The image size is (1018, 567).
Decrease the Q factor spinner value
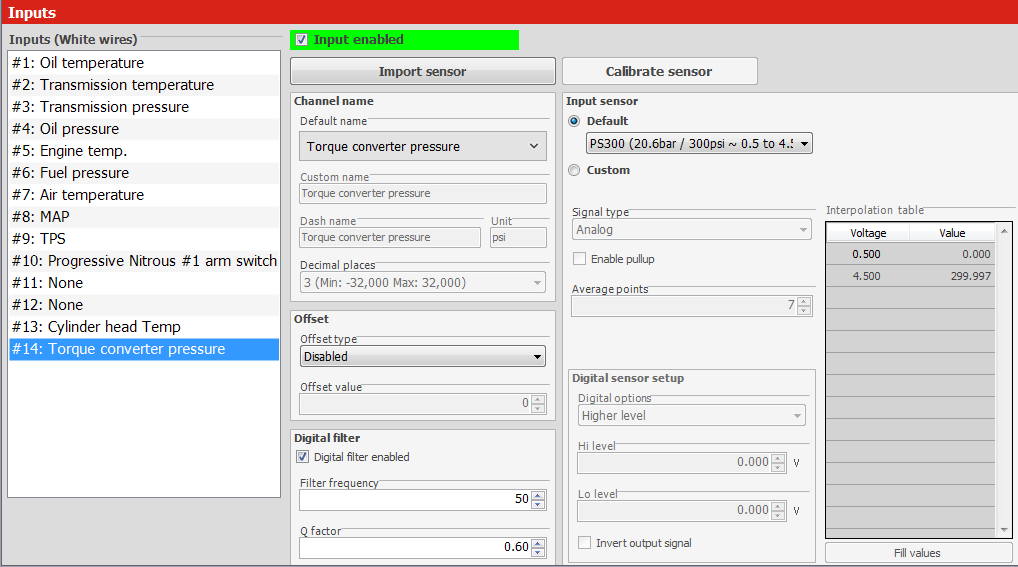[539, 552]
